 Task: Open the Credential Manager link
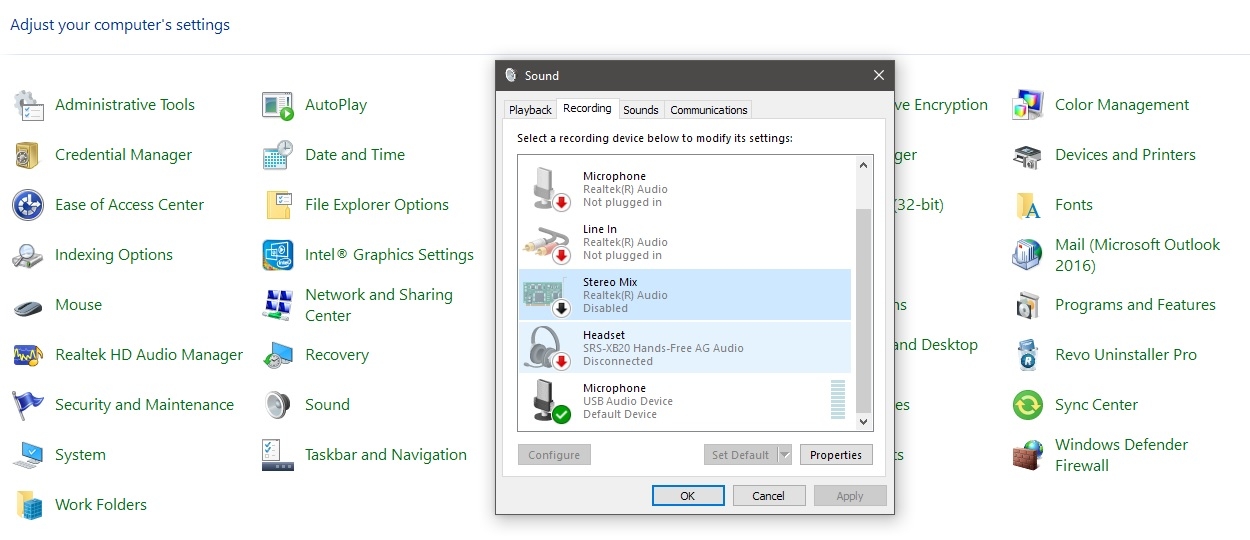[124, 155]
